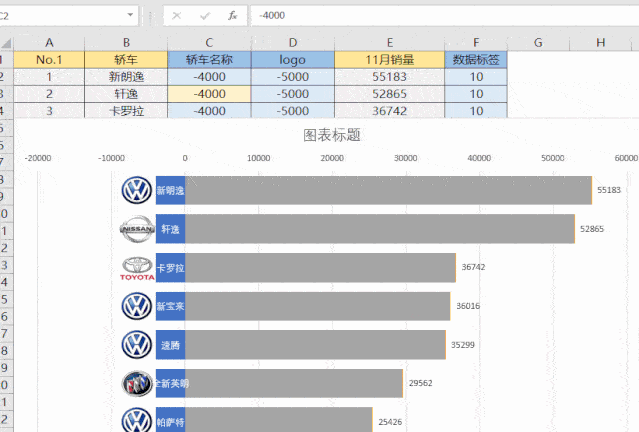Click the Nissan logo beside 轩逸 bar

tap(137, 229)
